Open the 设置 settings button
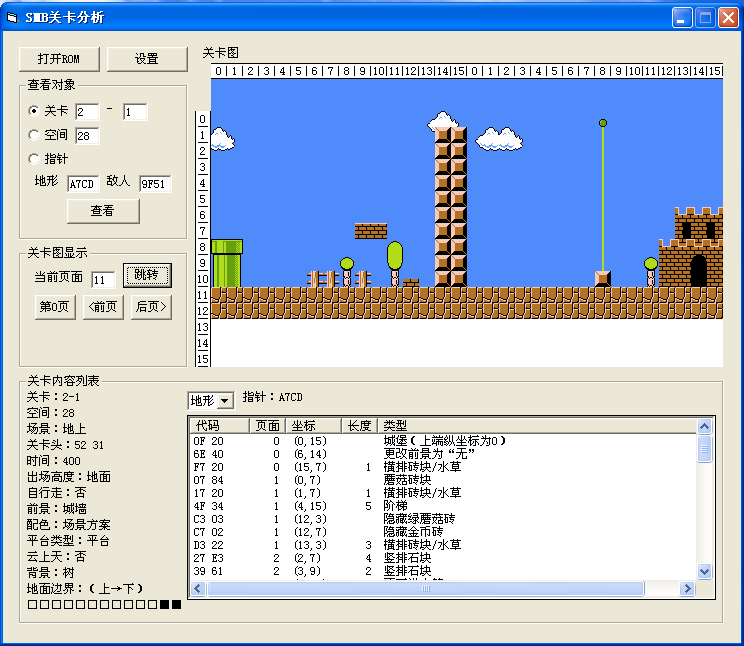The image size is (744, 646). click(x=147, y=59)
